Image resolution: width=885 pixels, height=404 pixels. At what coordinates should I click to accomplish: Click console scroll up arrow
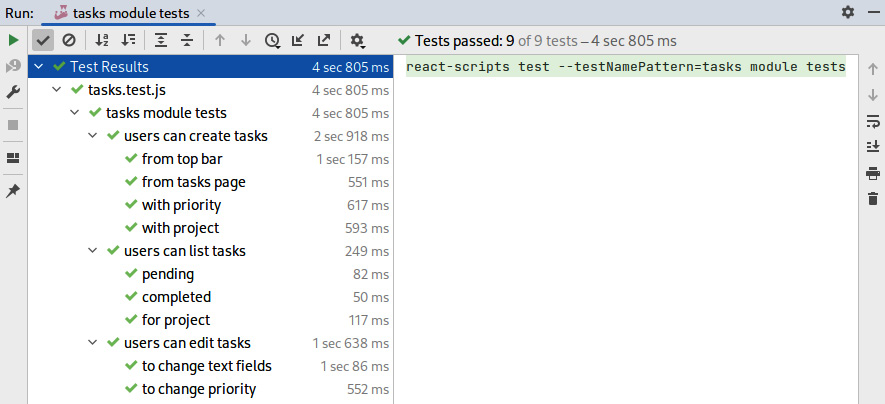pyautogui.click(x=873, y=68)
